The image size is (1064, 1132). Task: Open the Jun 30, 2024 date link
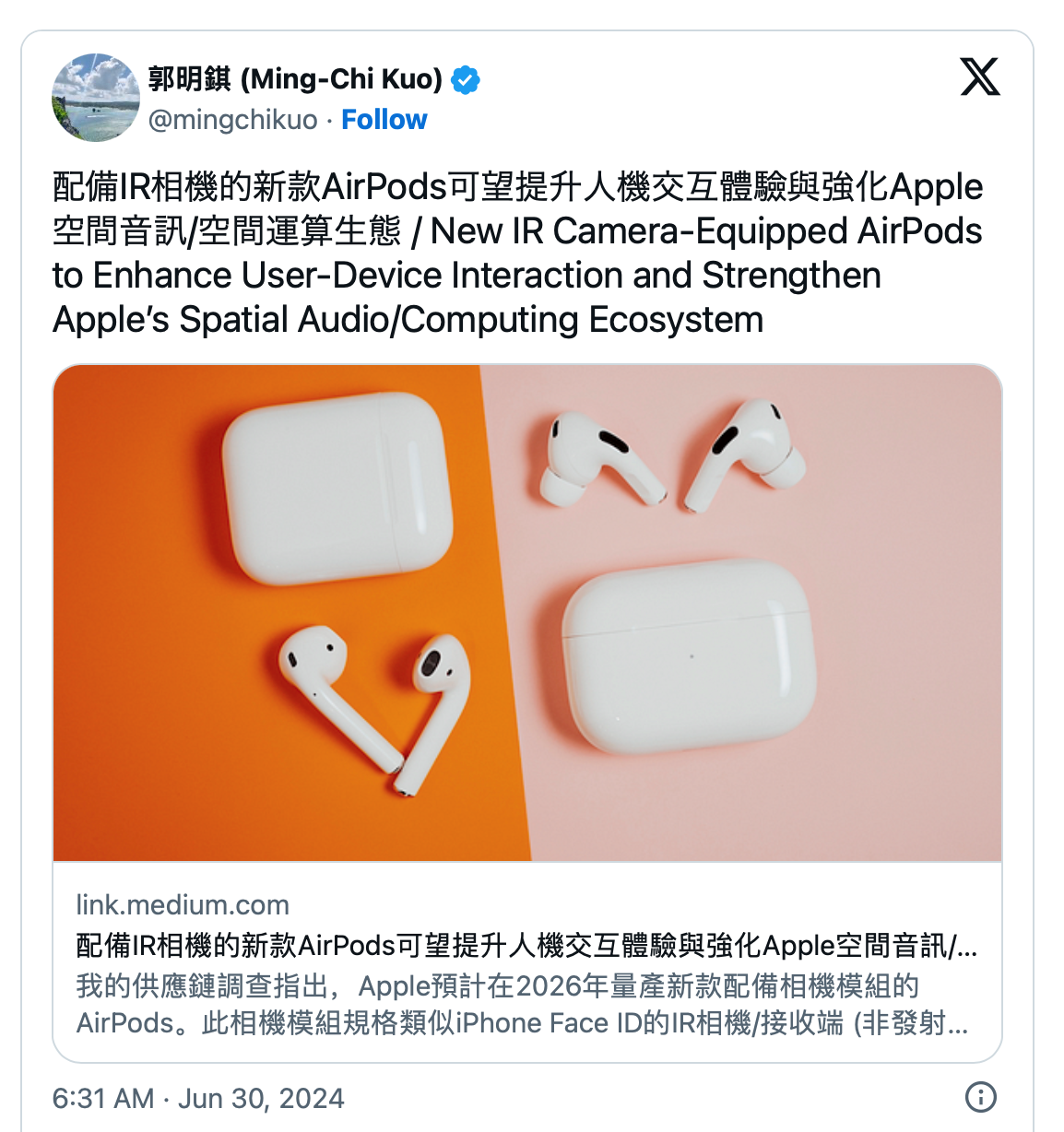click(261, 1098)
